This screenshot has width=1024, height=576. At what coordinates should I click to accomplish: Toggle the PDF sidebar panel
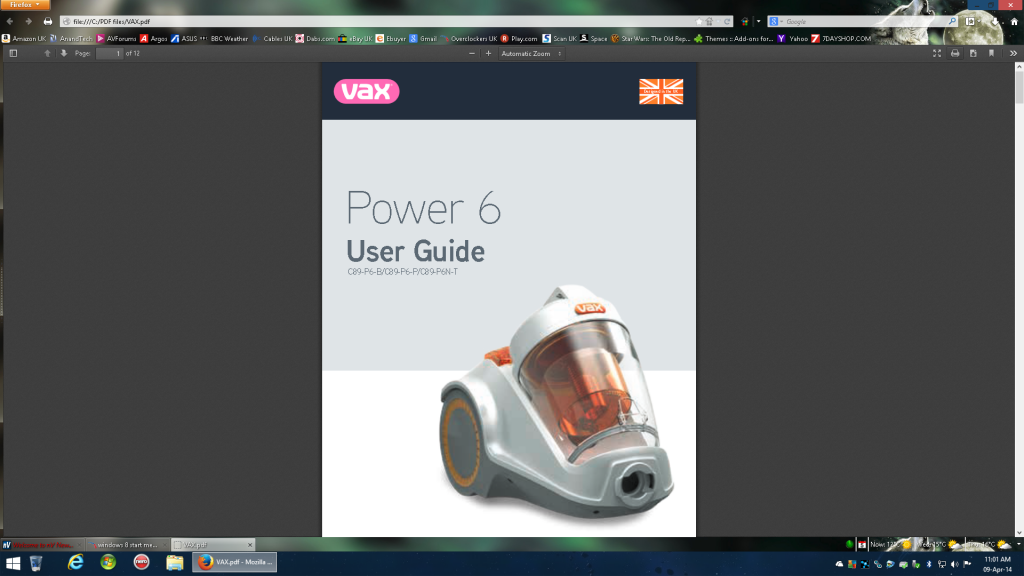pos(13,54)
